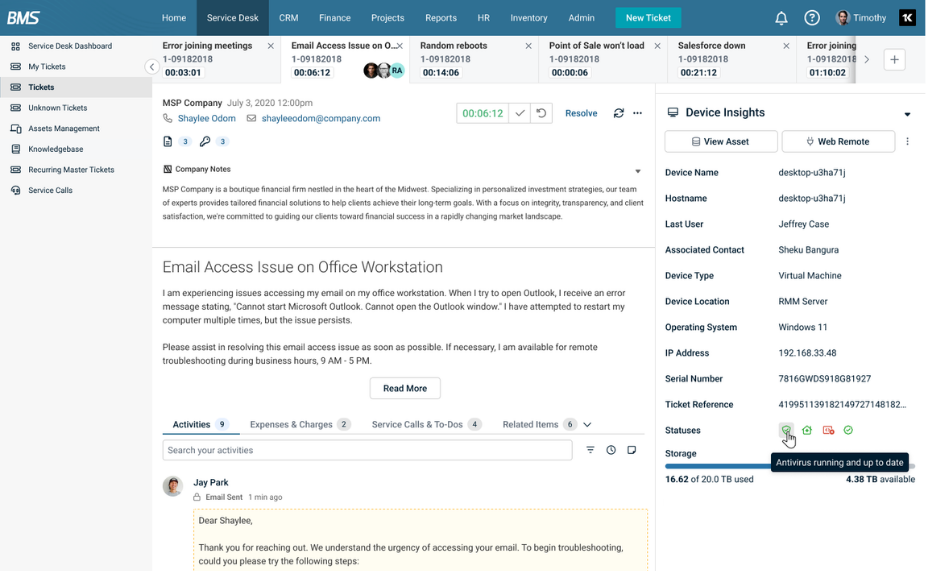Image resolution: width=927 pixels, height=571 pixels.
Task: Open the Finance menu
Action: pyautogui.click(x=335, y=18)
